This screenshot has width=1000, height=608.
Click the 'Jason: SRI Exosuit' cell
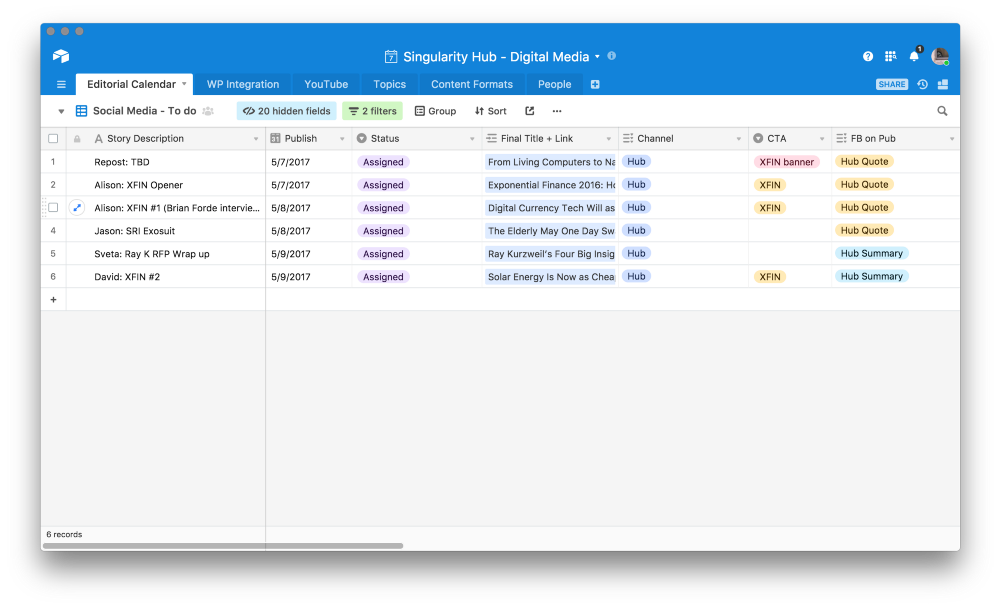166,231
